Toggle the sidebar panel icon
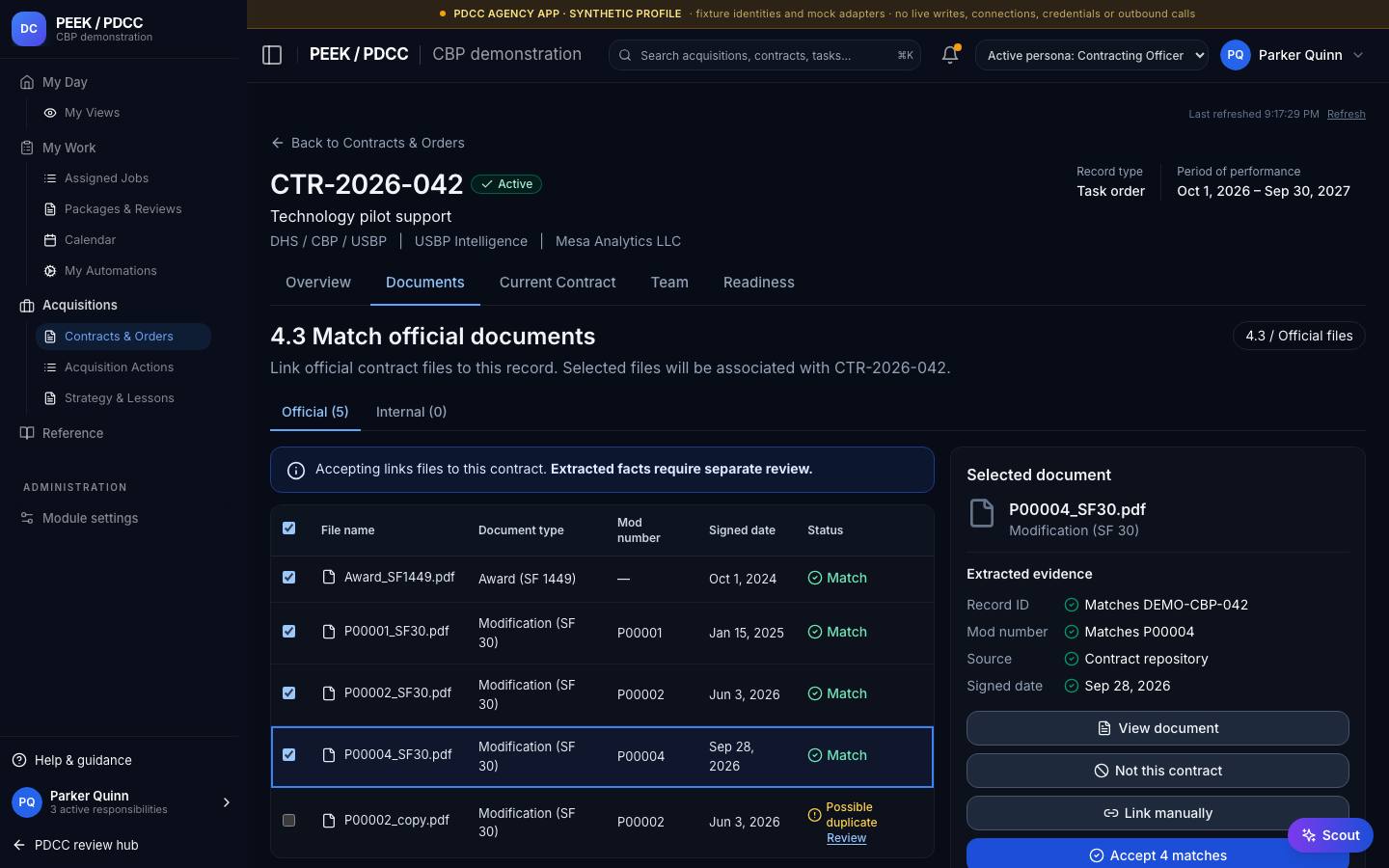The width and height of the screenshot is (1389, 868). [x=272, y=55]
